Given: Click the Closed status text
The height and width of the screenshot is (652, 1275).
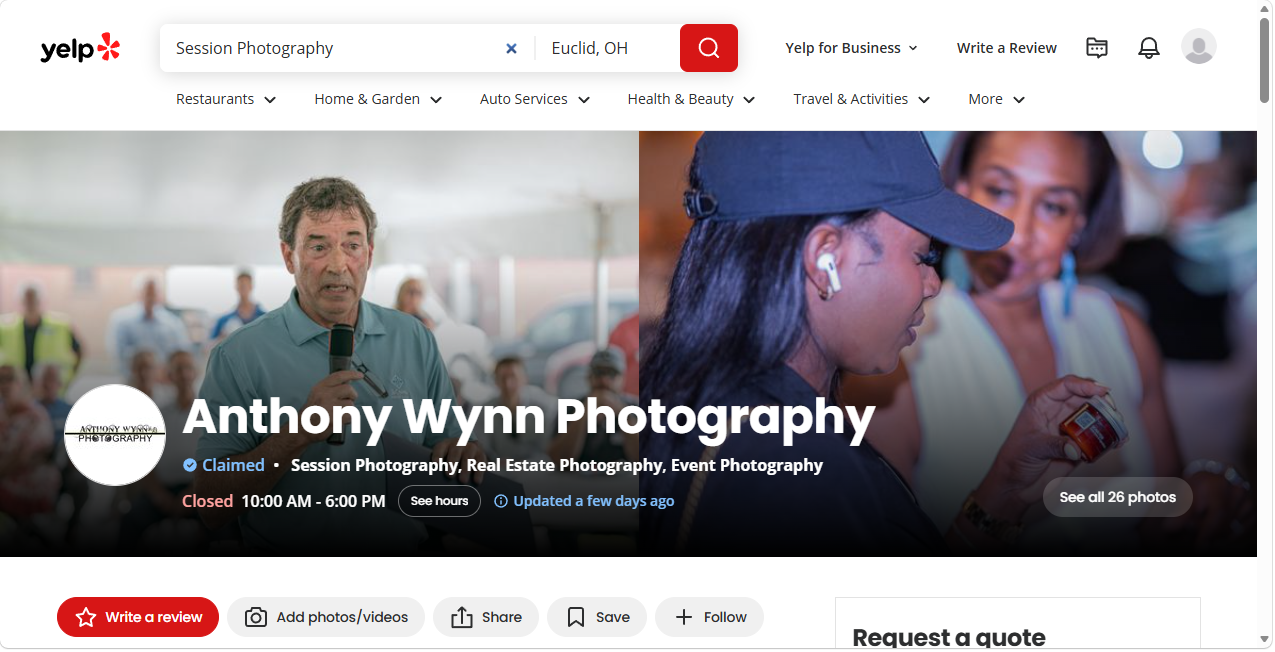Looking at the screenshot, I should coord(207,501).
